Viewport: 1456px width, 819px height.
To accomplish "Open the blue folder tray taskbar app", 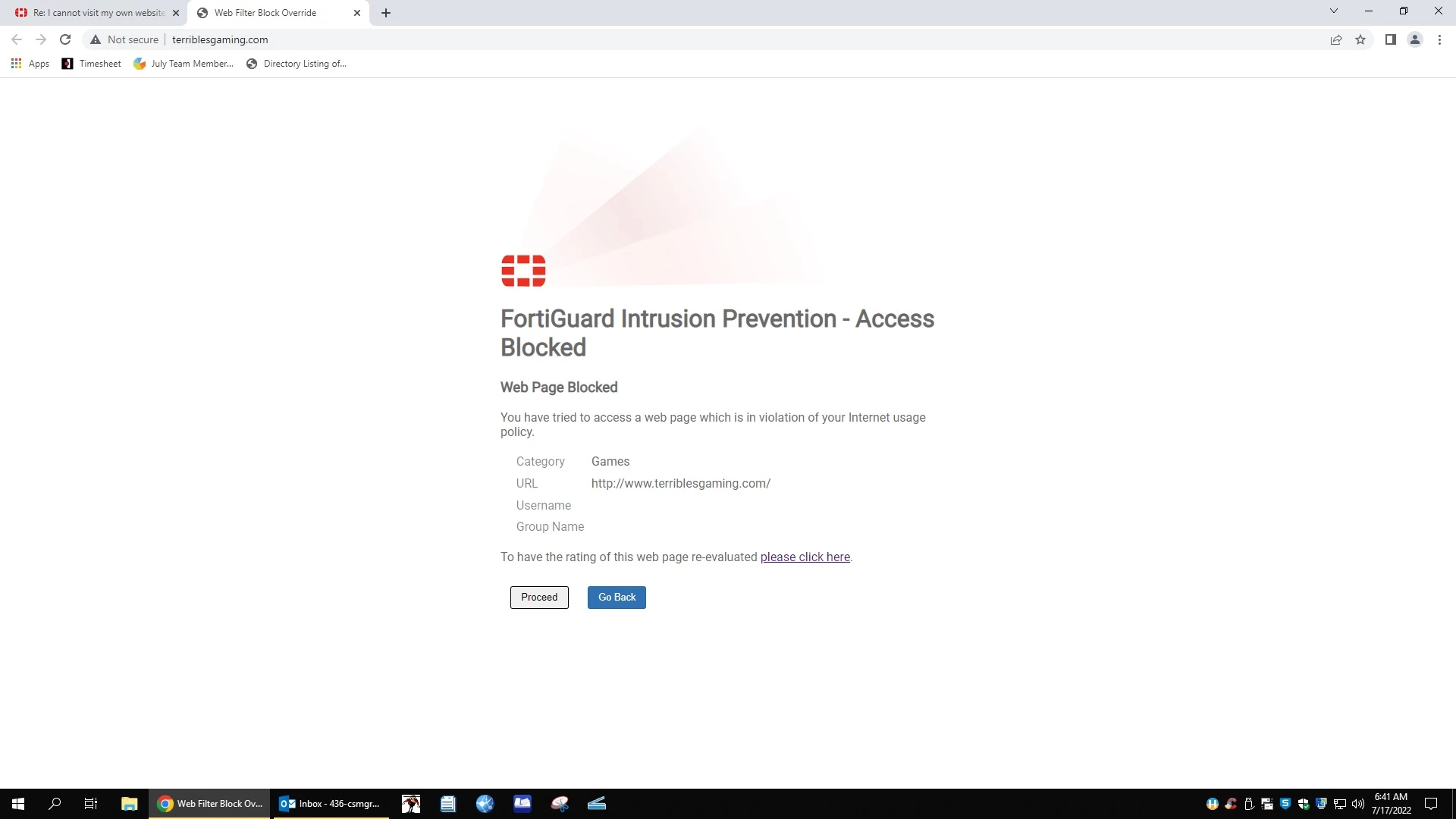I will click(522, 804).
